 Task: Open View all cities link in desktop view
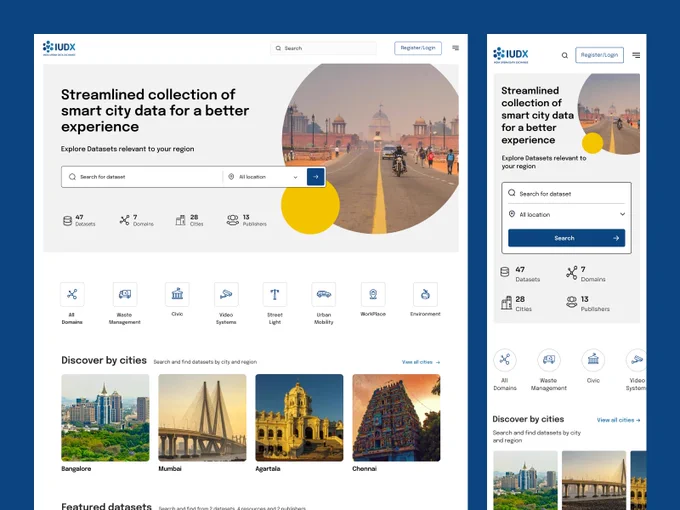click(x=421, y=362)
